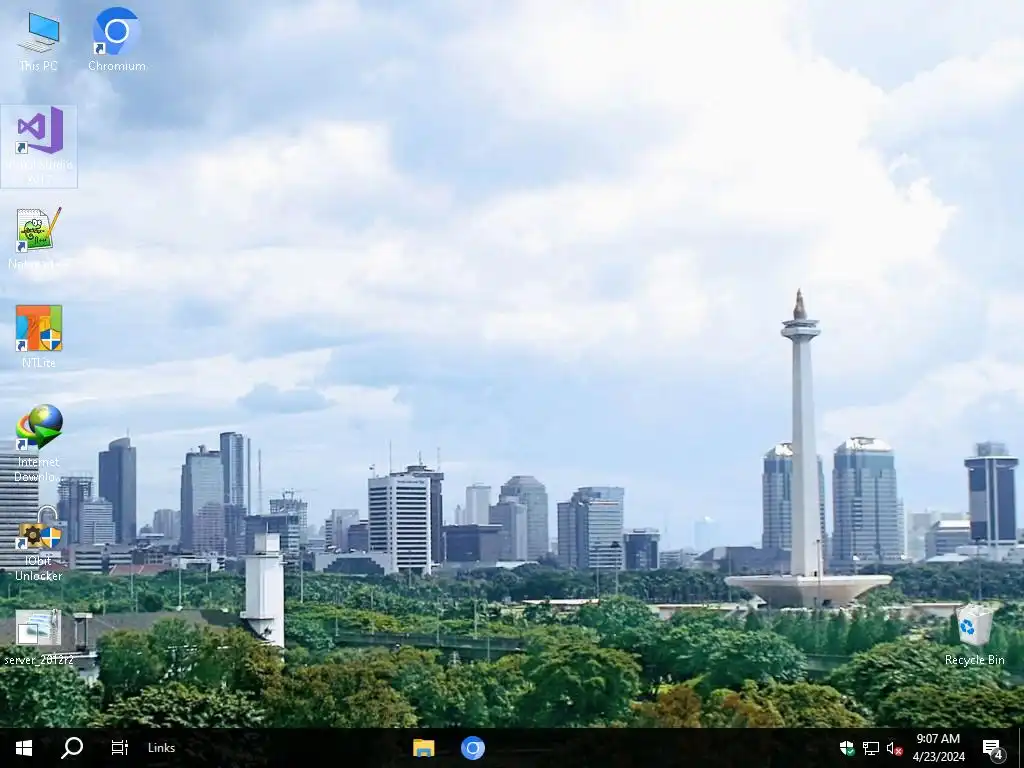Select the Internet Download Manager shortcut

point(39,443)
